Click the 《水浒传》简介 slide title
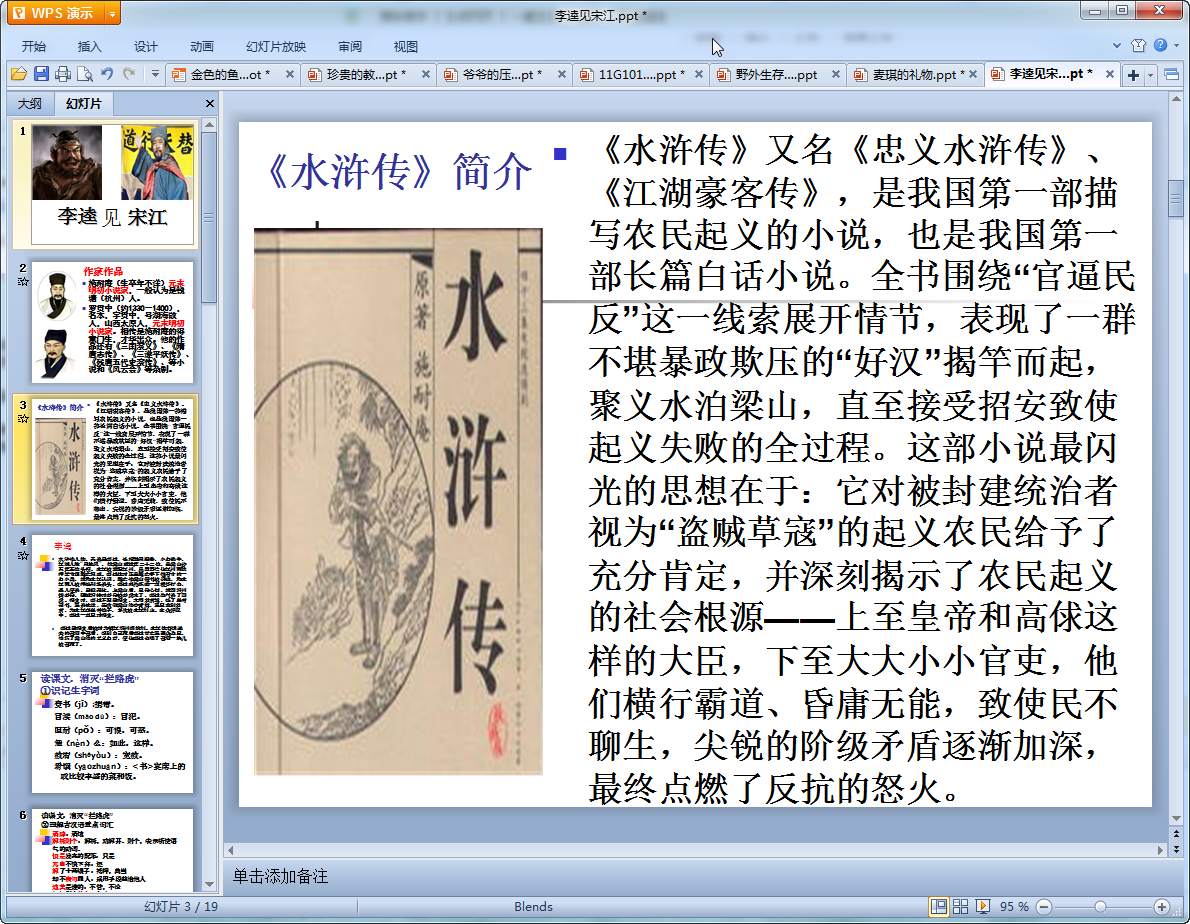 (399, 171)
